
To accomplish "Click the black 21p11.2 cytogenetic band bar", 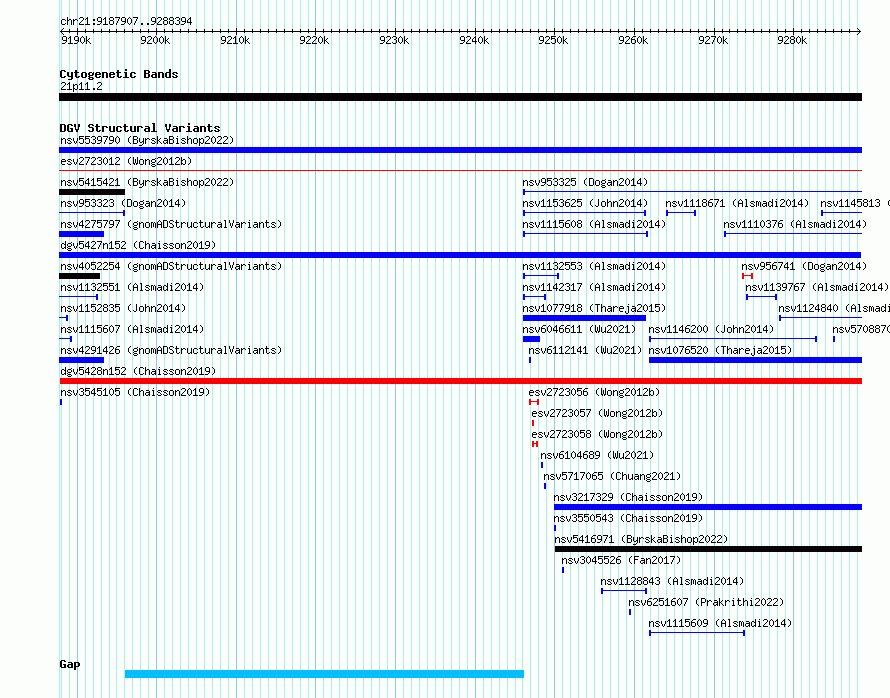I will 460,97.
